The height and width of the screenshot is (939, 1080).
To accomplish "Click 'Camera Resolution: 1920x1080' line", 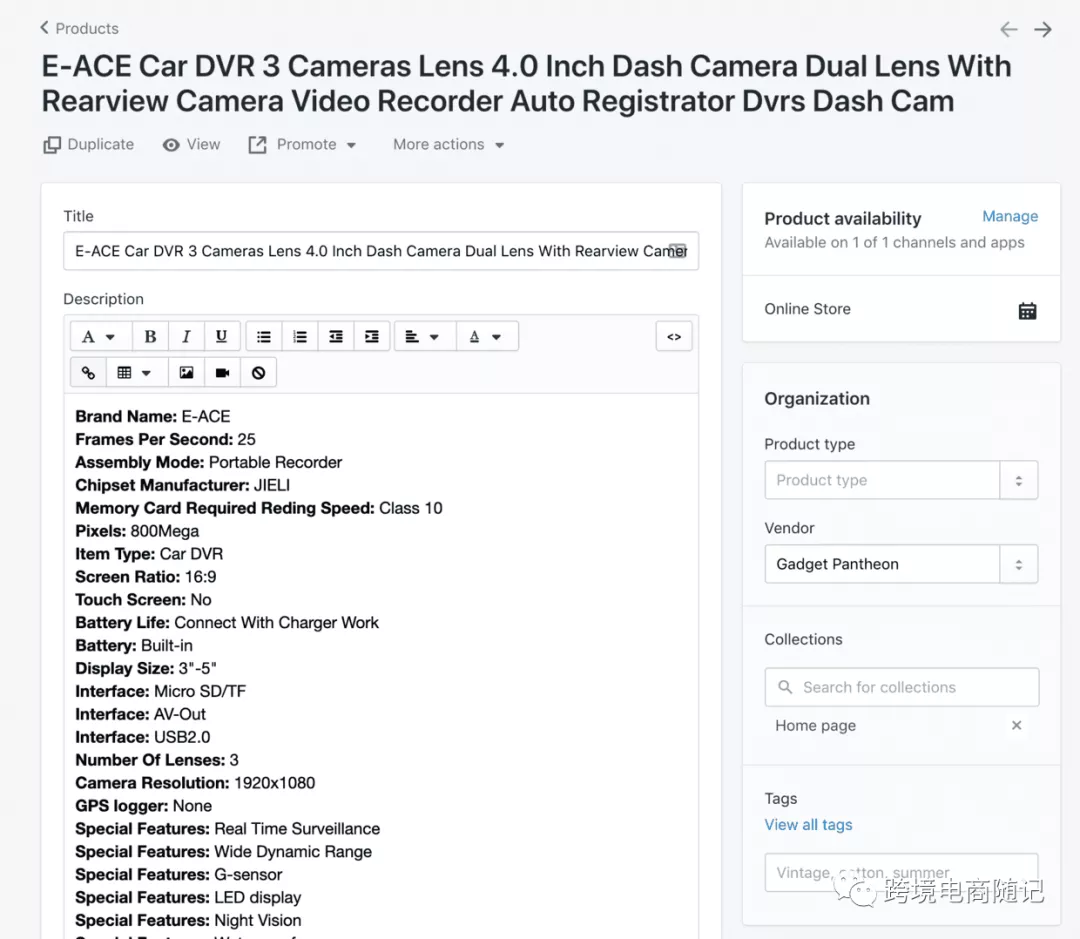I will (x=195, y=783).
